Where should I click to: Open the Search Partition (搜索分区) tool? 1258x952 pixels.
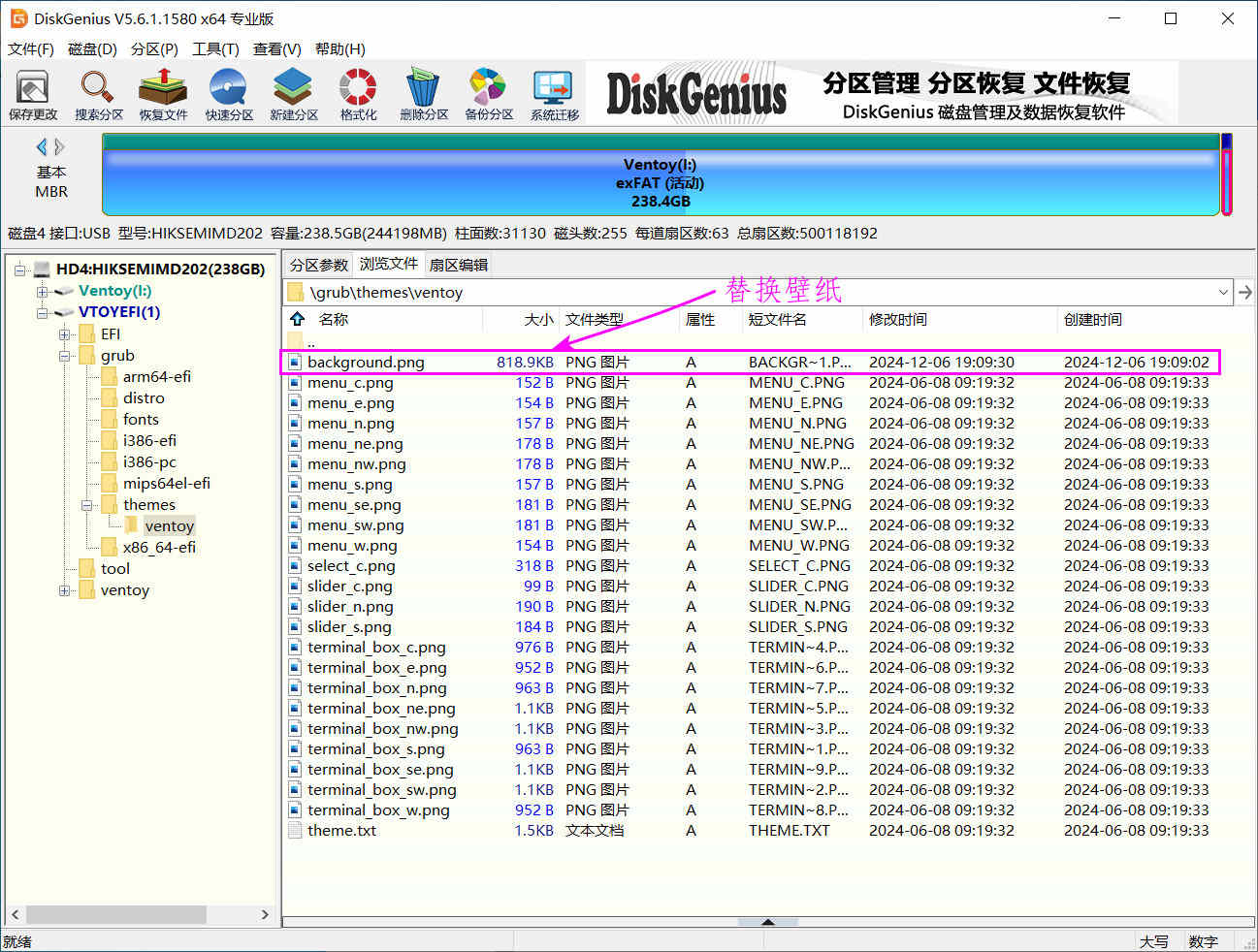tap(98, 95)
